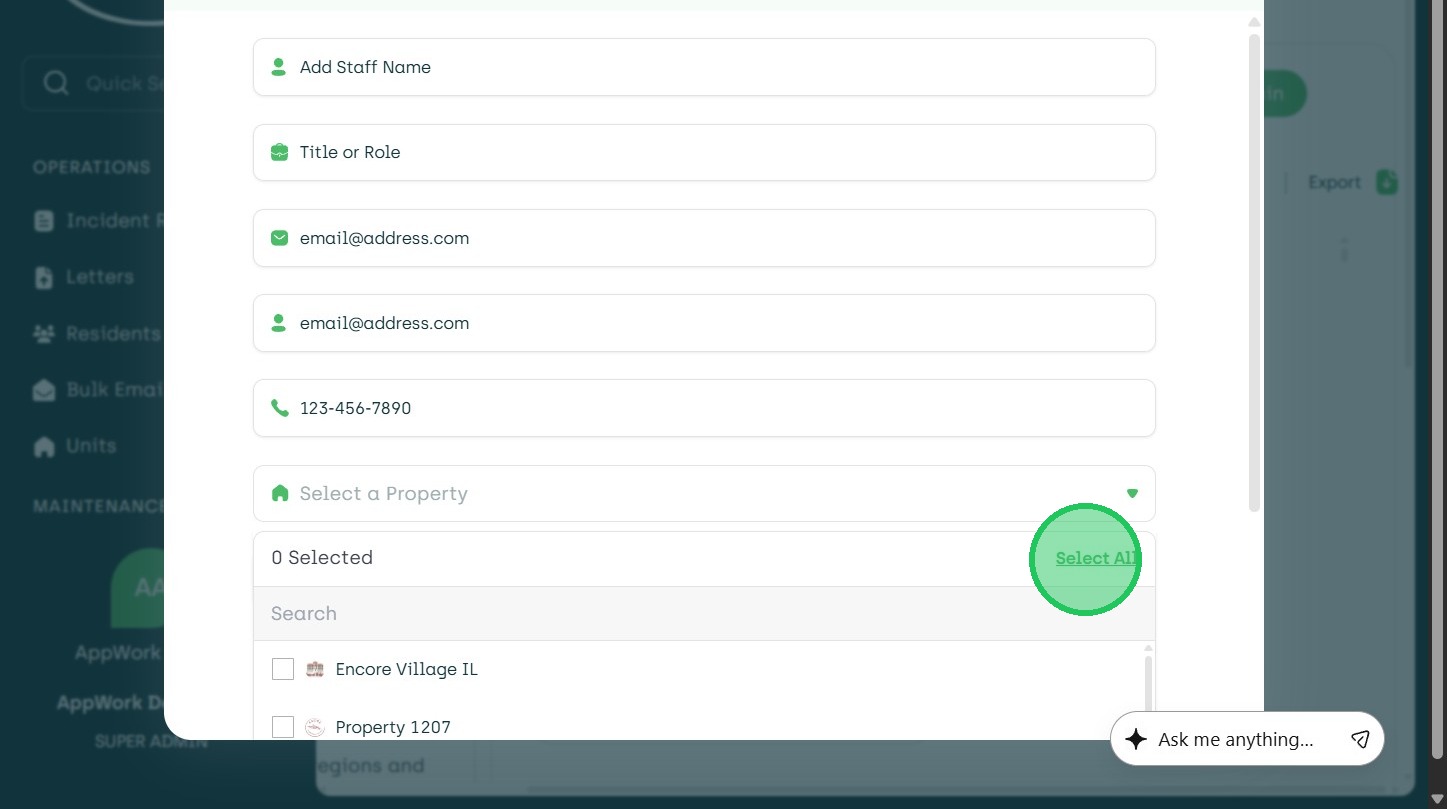The width and height of the screenshot is (1447, 809).
Task: Click the phone number field 123-456-7890
Action: pos(704,408)
